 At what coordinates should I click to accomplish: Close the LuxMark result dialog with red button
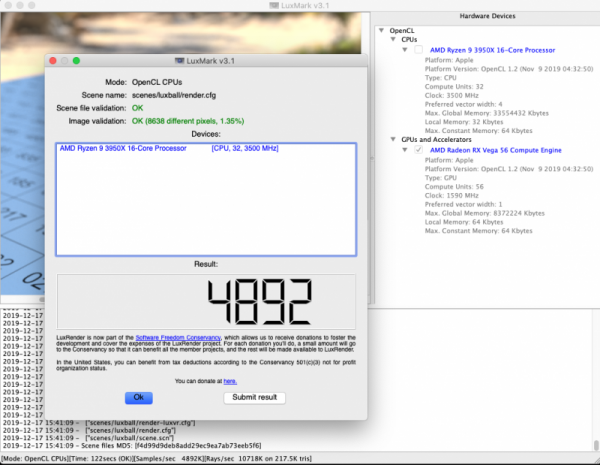point(53,61)
